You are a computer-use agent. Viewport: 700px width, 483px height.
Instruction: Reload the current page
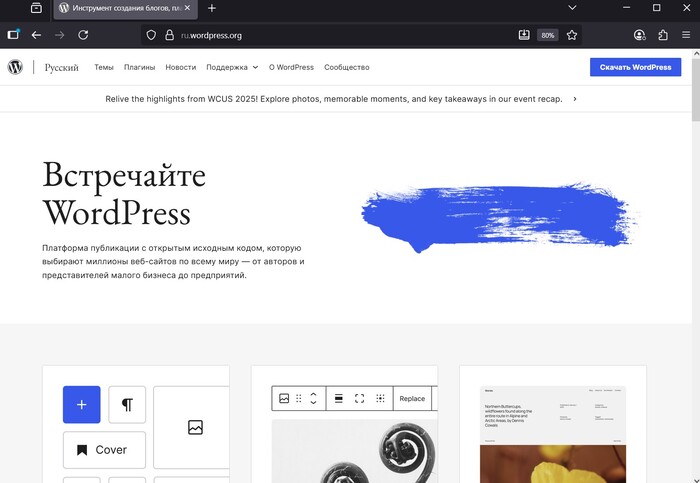tap(83, 35)
